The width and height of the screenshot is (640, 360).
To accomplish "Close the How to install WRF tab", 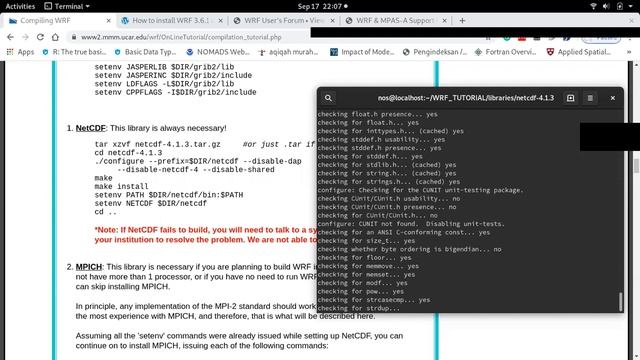I will pyautogui.click(x=220, y=20).
